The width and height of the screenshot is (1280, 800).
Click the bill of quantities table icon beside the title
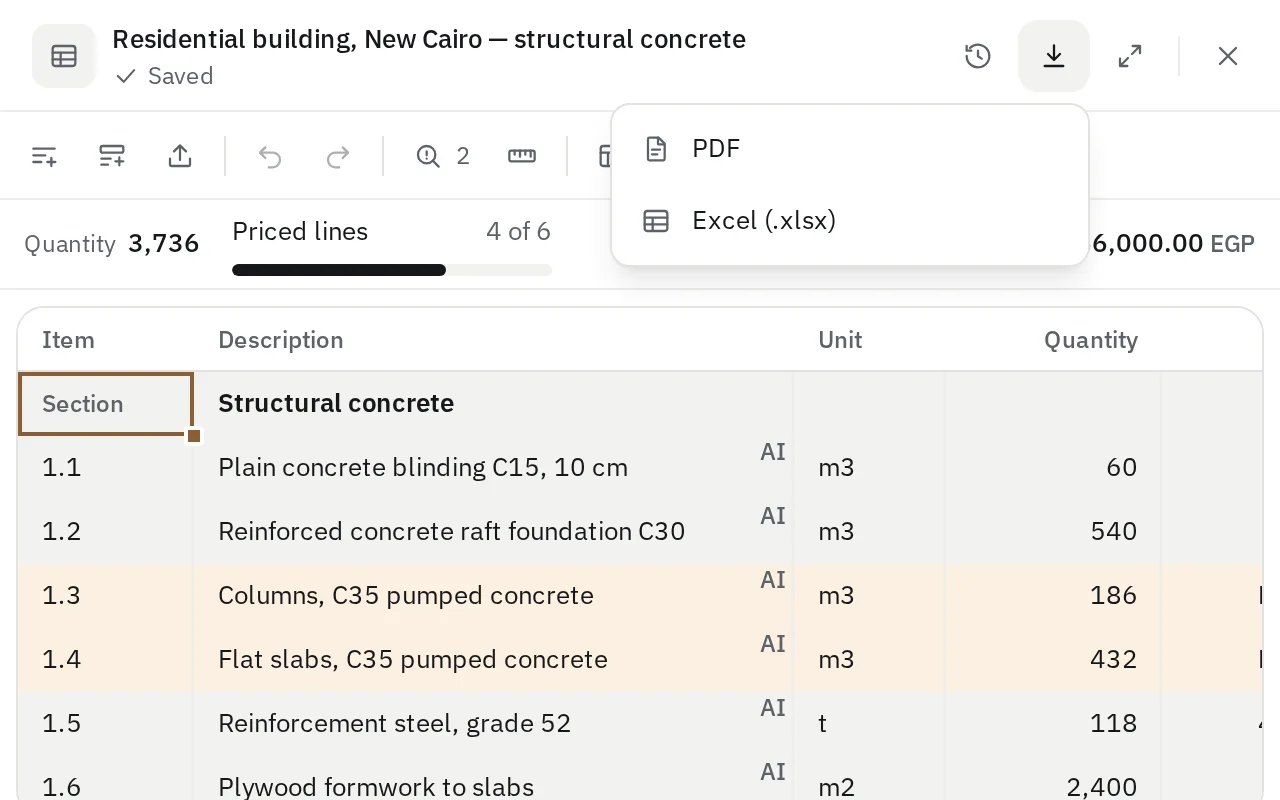click(x=64, y=56)
